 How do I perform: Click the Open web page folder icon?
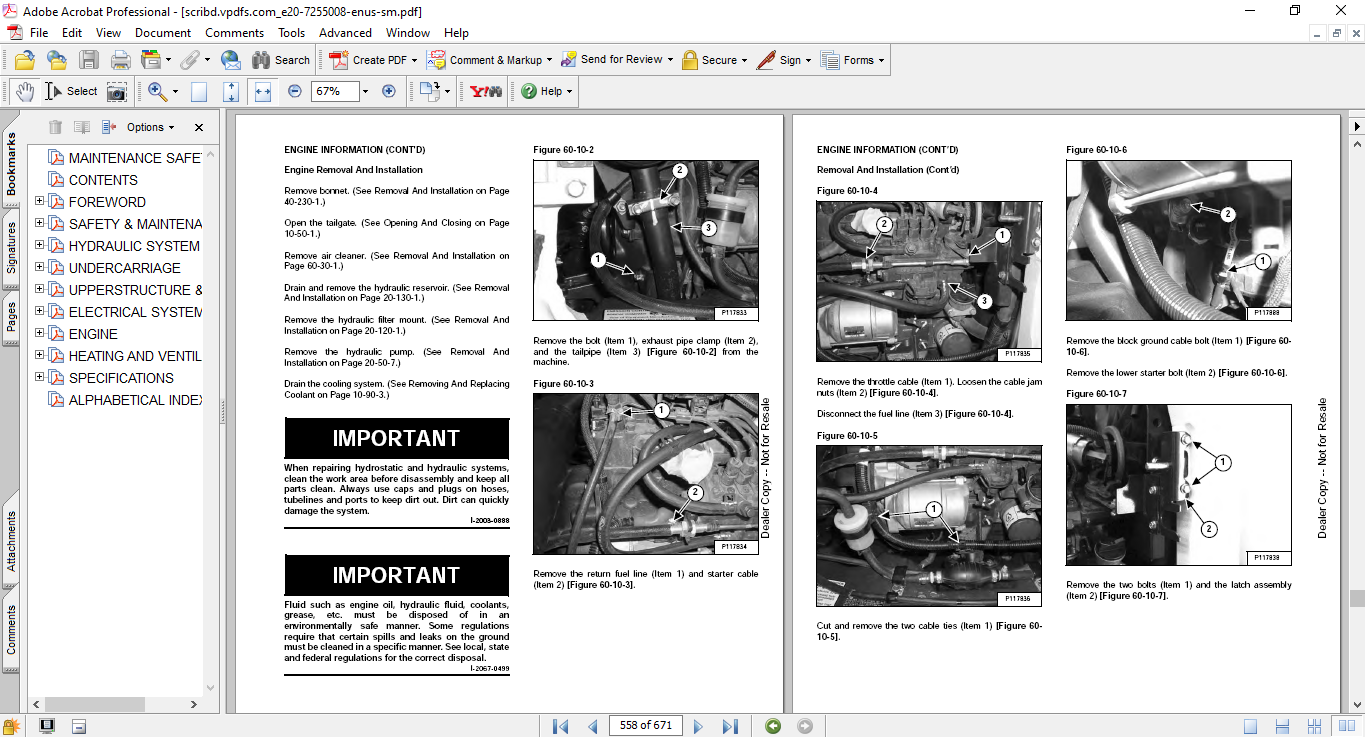click(x=56, y=60)
